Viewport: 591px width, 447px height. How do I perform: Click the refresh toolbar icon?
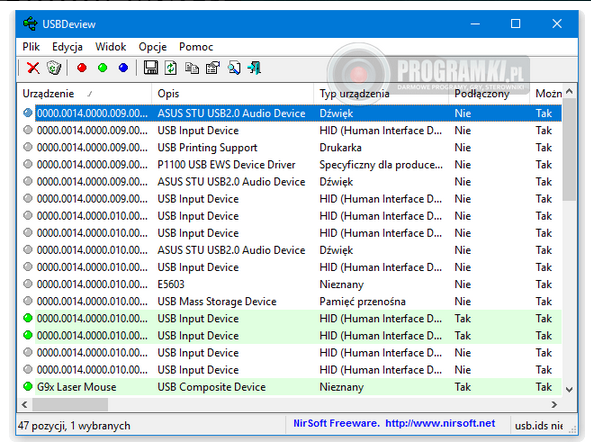[171, 68]
